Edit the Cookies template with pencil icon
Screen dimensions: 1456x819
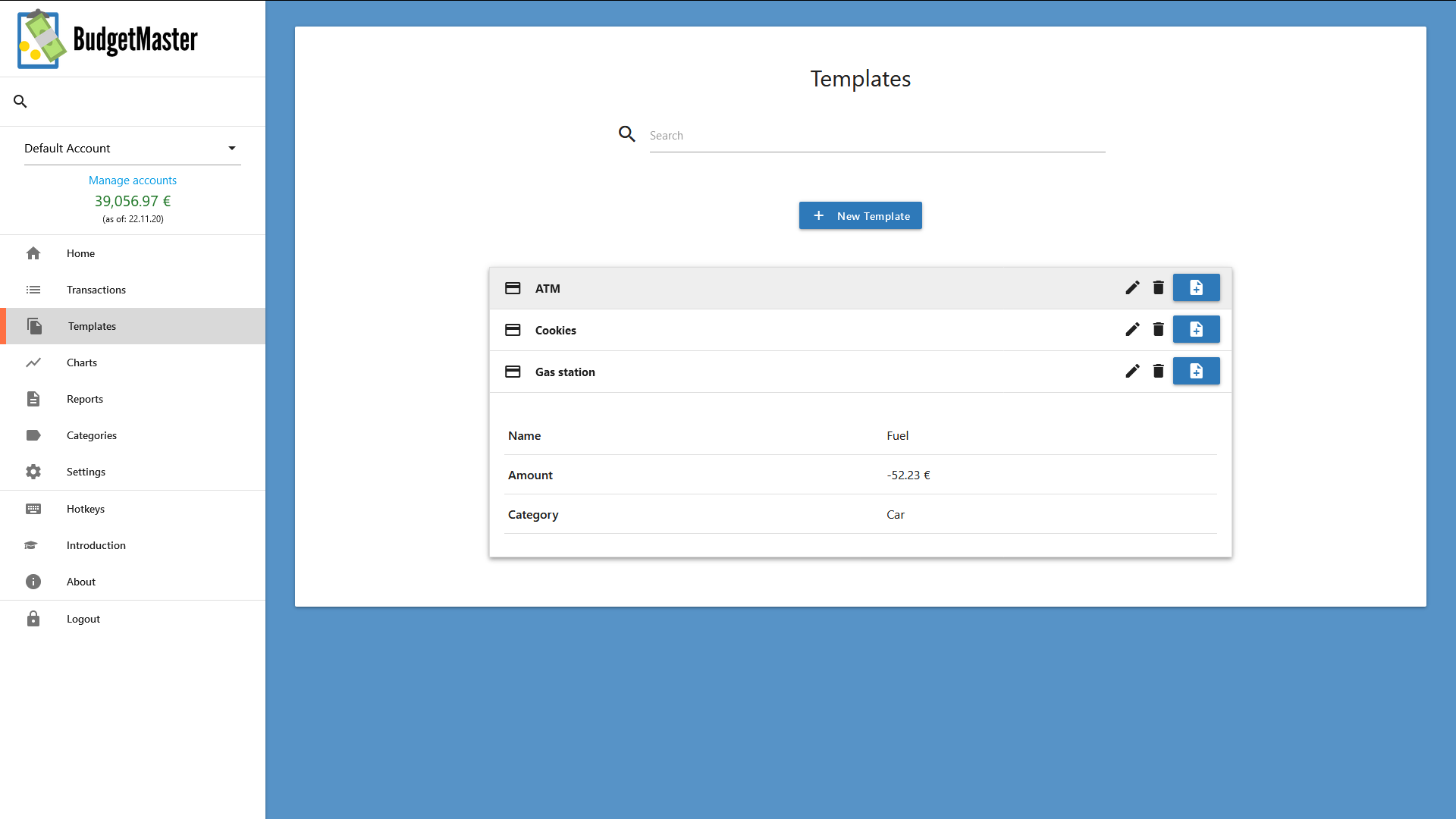(x=1132, y=329)
